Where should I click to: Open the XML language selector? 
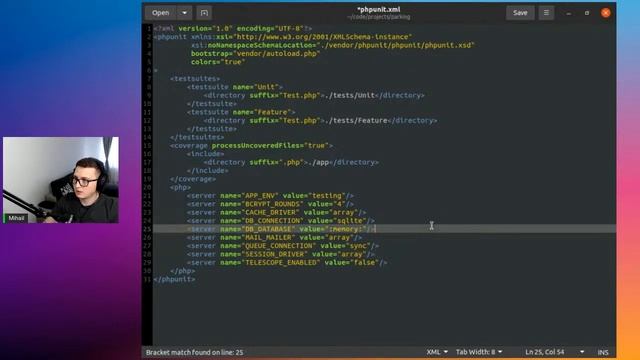[437, 352]
